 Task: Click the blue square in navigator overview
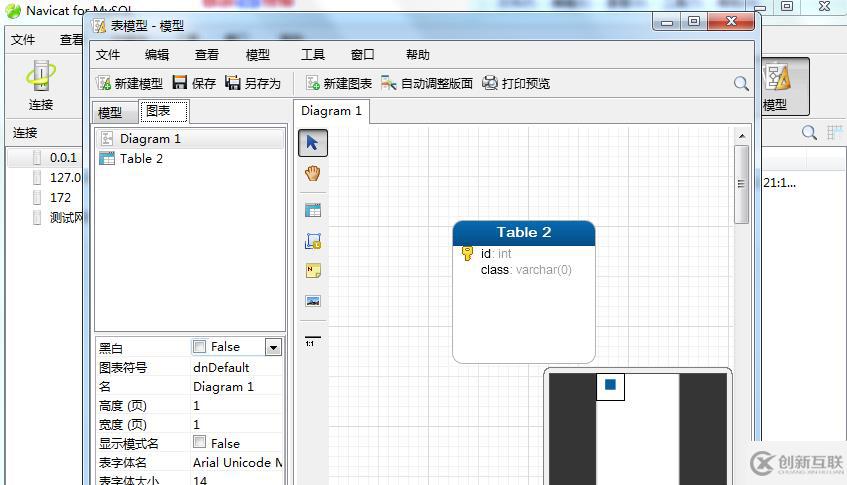tap(610, 385)
